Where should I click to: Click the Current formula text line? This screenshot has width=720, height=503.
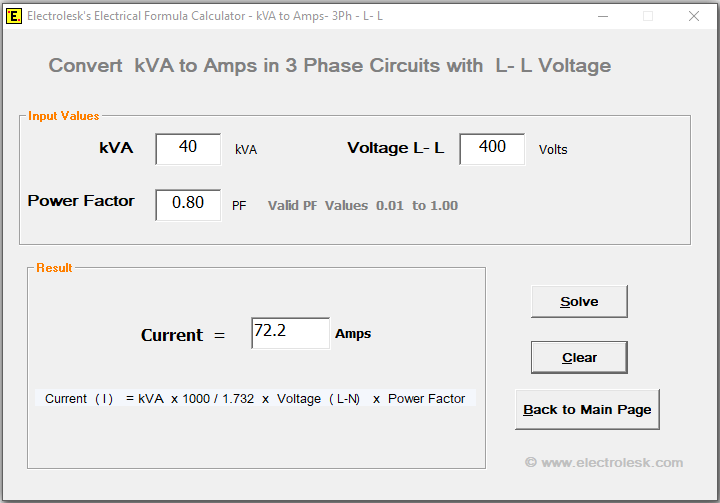pyautogui.click(x=255, y=398)
